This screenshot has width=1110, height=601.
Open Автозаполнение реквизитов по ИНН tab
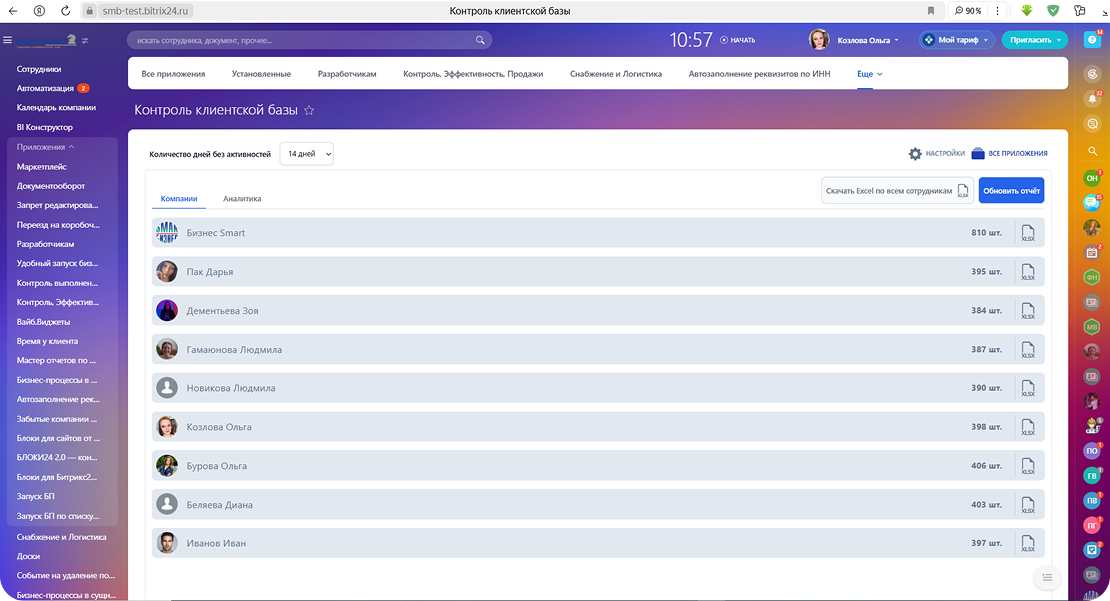(760, 74)
